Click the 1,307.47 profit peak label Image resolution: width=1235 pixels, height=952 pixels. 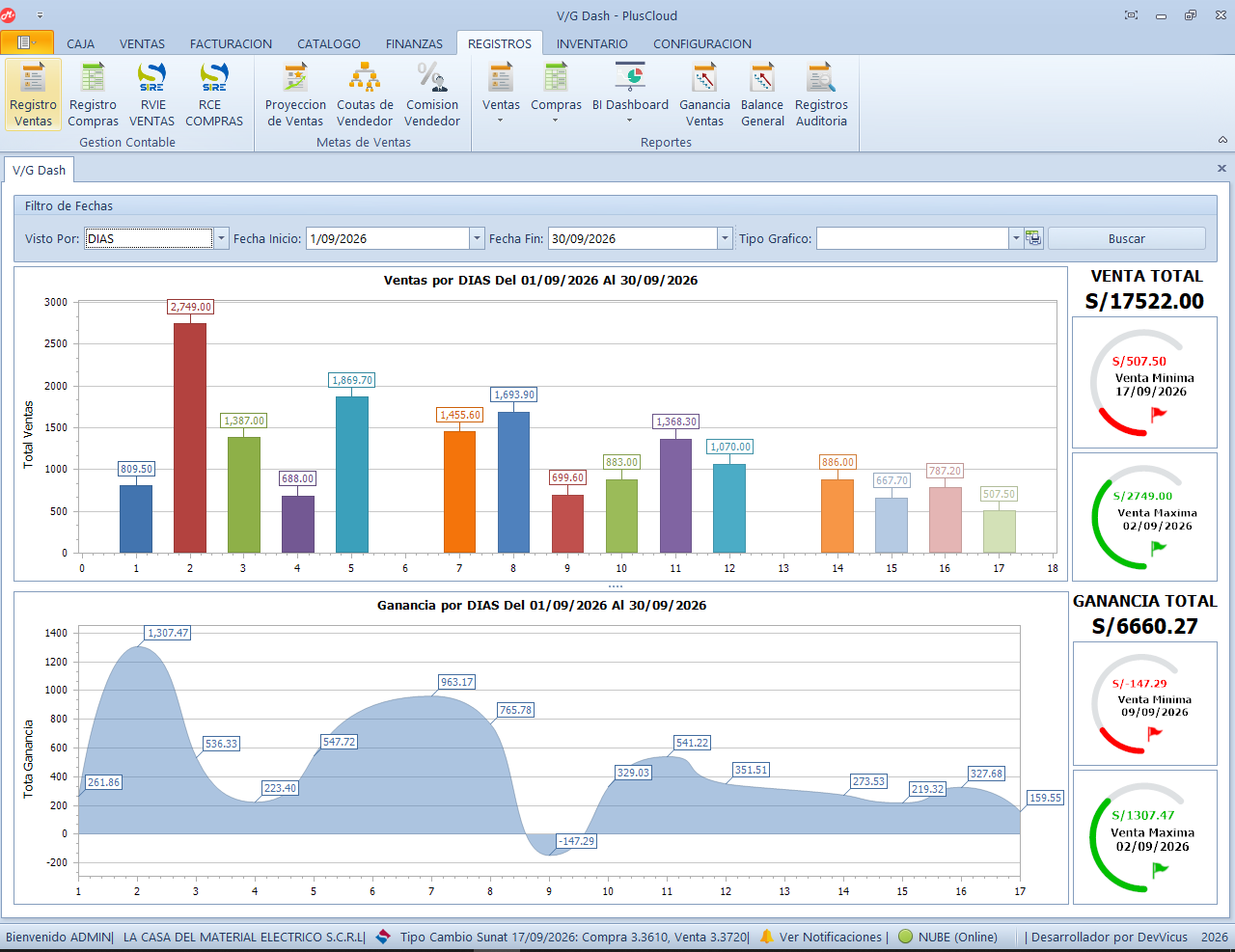point(168,633)
